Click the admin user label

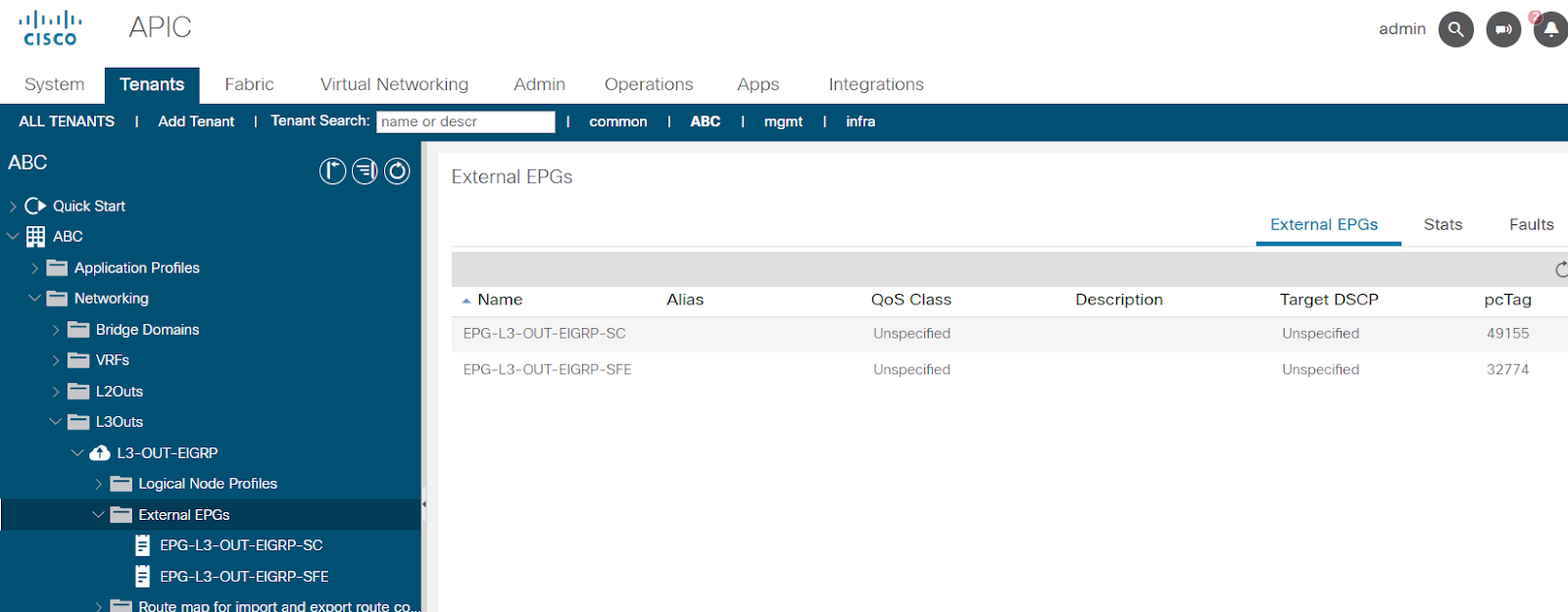1401,28
